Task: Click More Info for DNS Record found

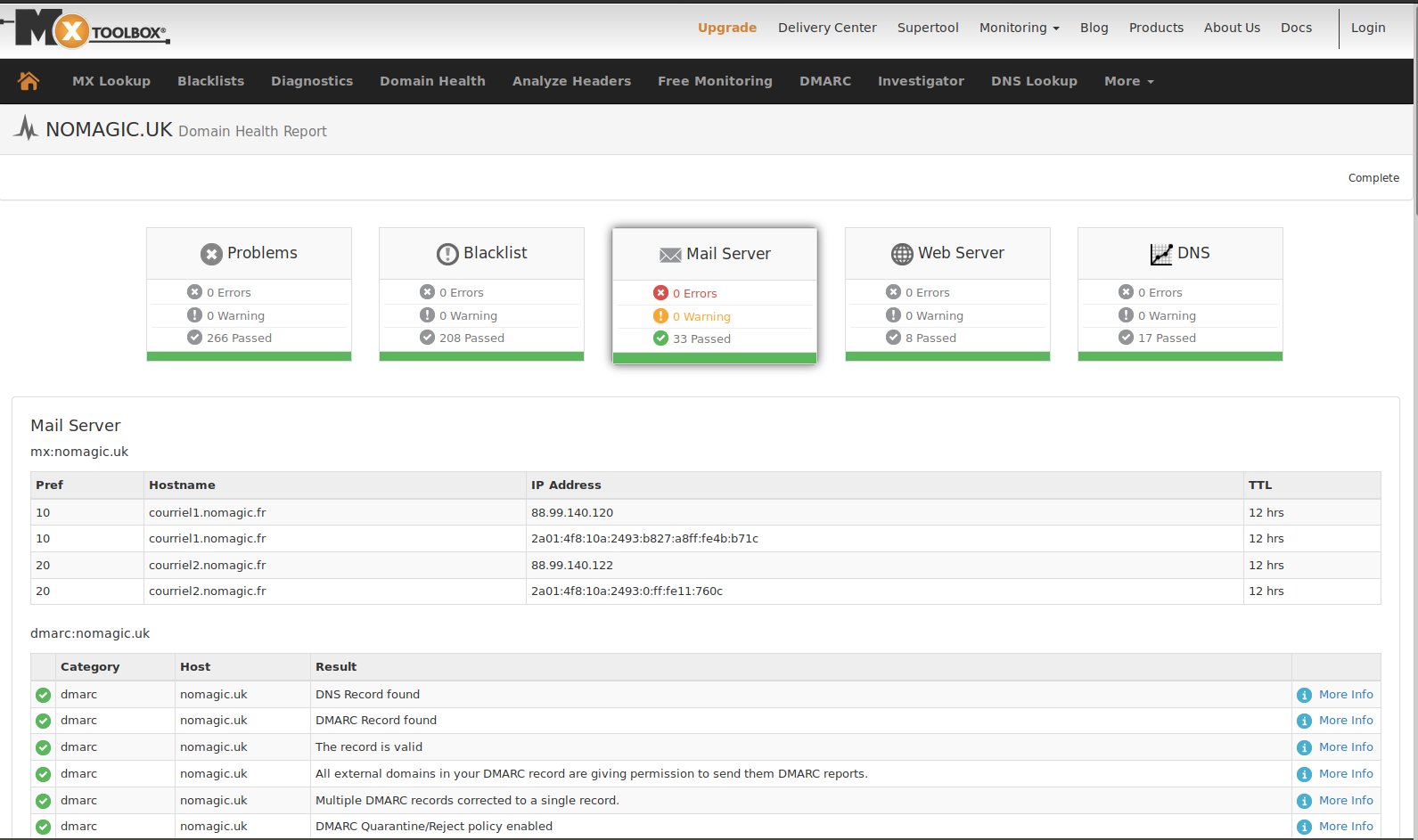Action: (1346, 695)
